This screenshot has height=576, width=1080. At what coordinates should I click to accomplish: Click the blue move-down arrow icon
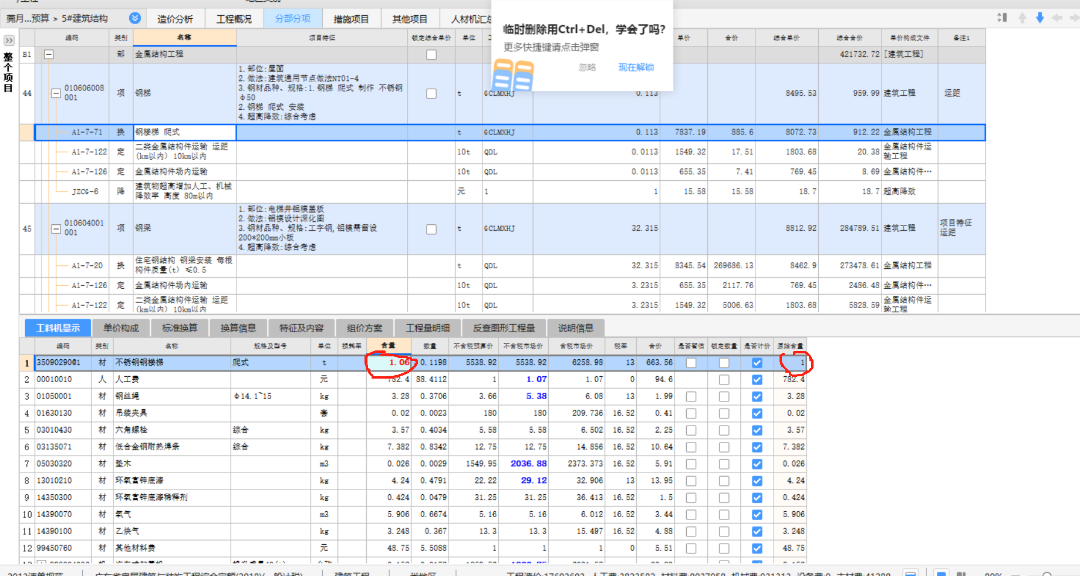coord(1040,18)
